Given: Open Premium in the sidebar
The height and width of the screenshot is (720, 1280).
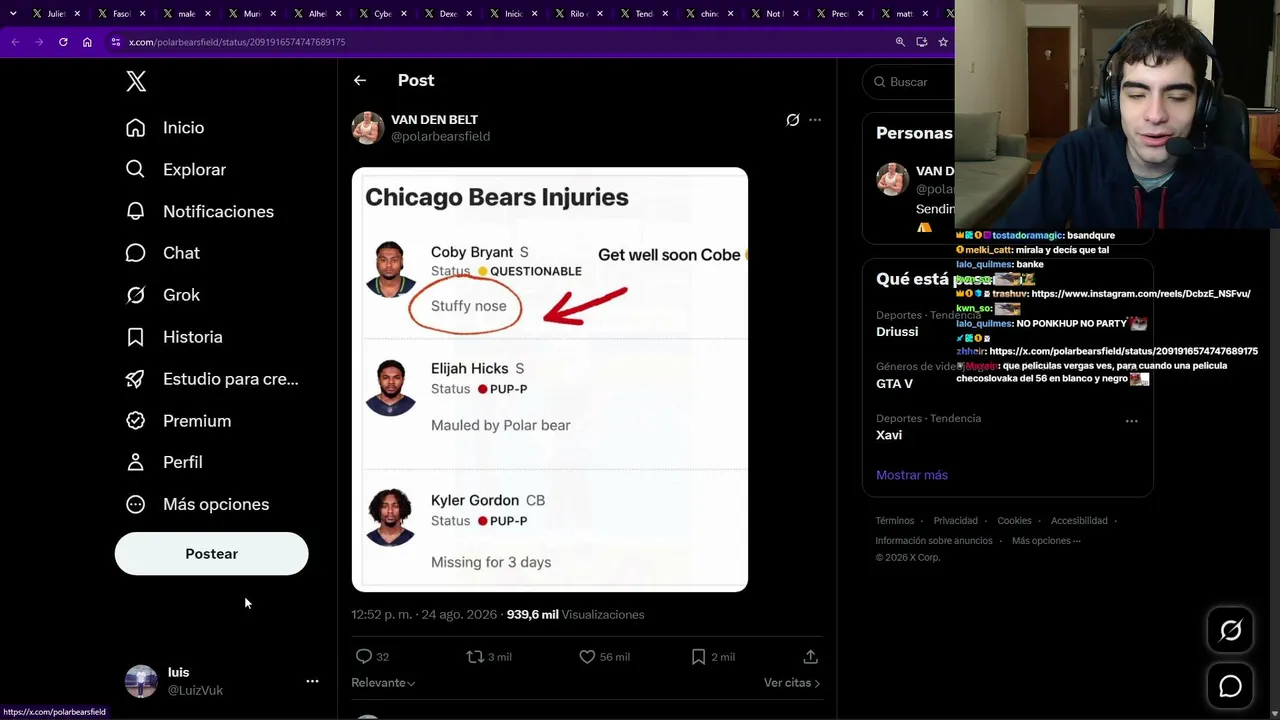Looking at the screenshot, I should 178,422.
